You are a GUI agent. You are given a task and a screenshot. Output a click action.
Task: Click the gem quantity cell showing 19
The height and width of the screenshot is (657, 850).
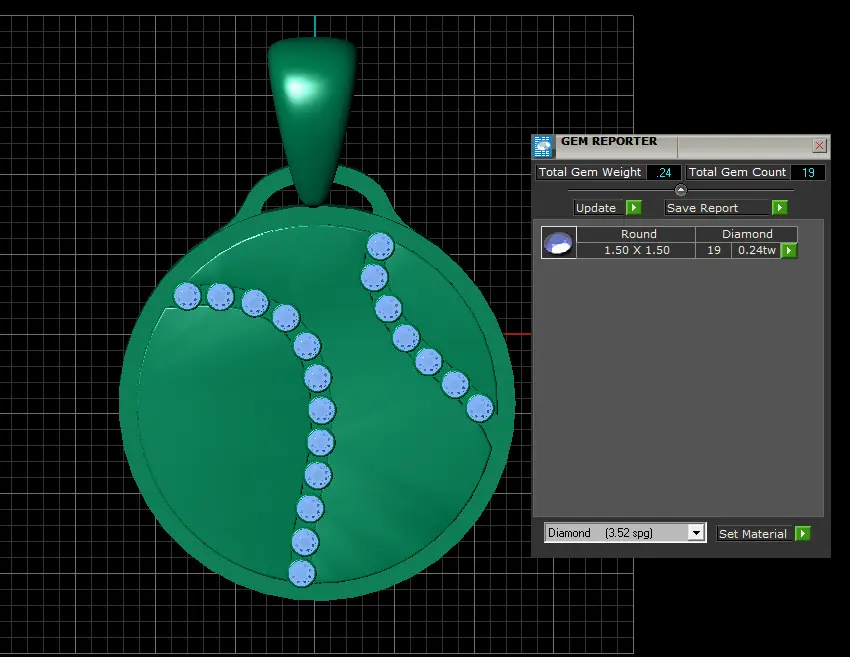tap(714, 250)
